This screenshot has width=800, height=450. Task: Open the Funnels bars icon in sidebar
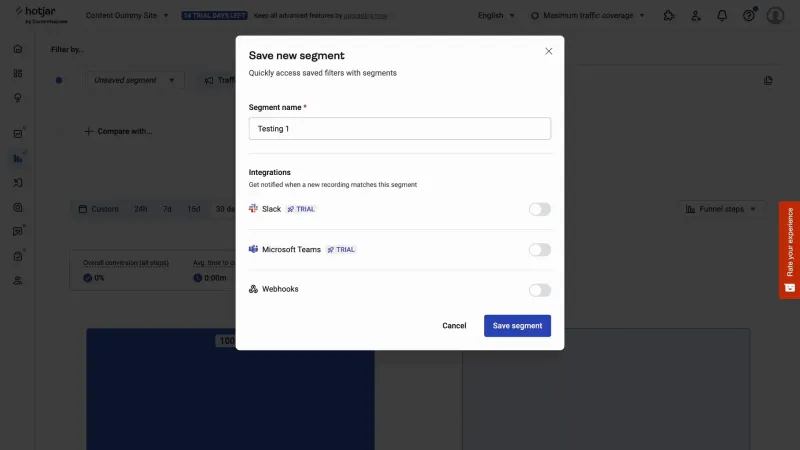pos(18,158)
